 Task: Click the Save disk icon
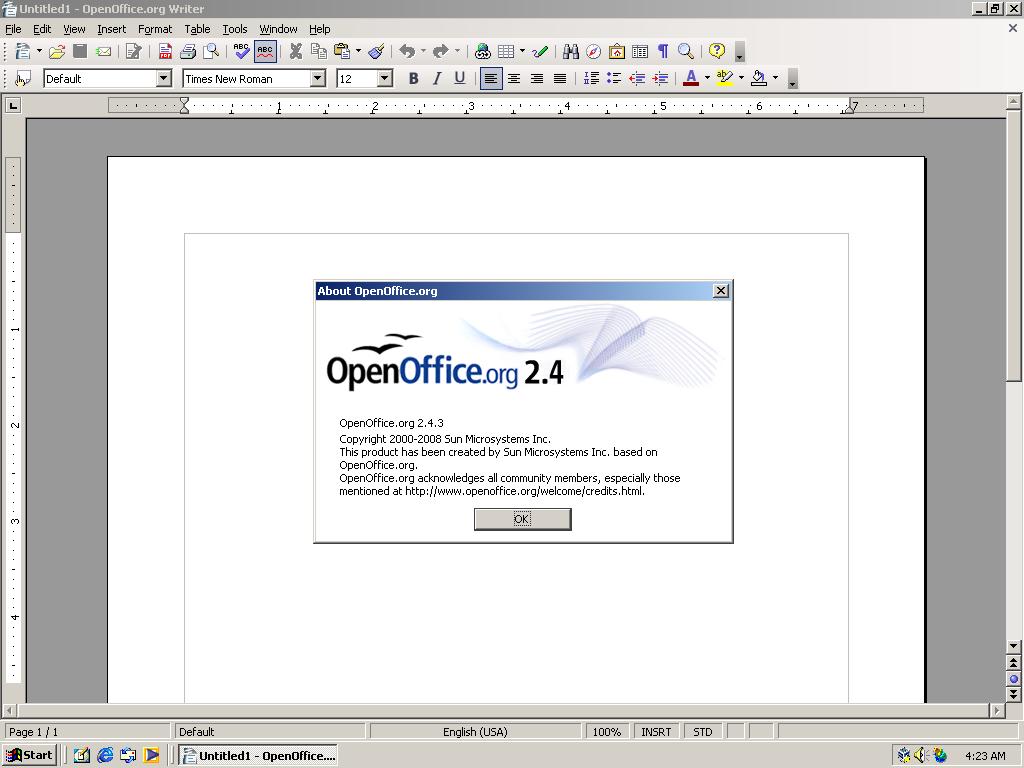click(80, 51)
